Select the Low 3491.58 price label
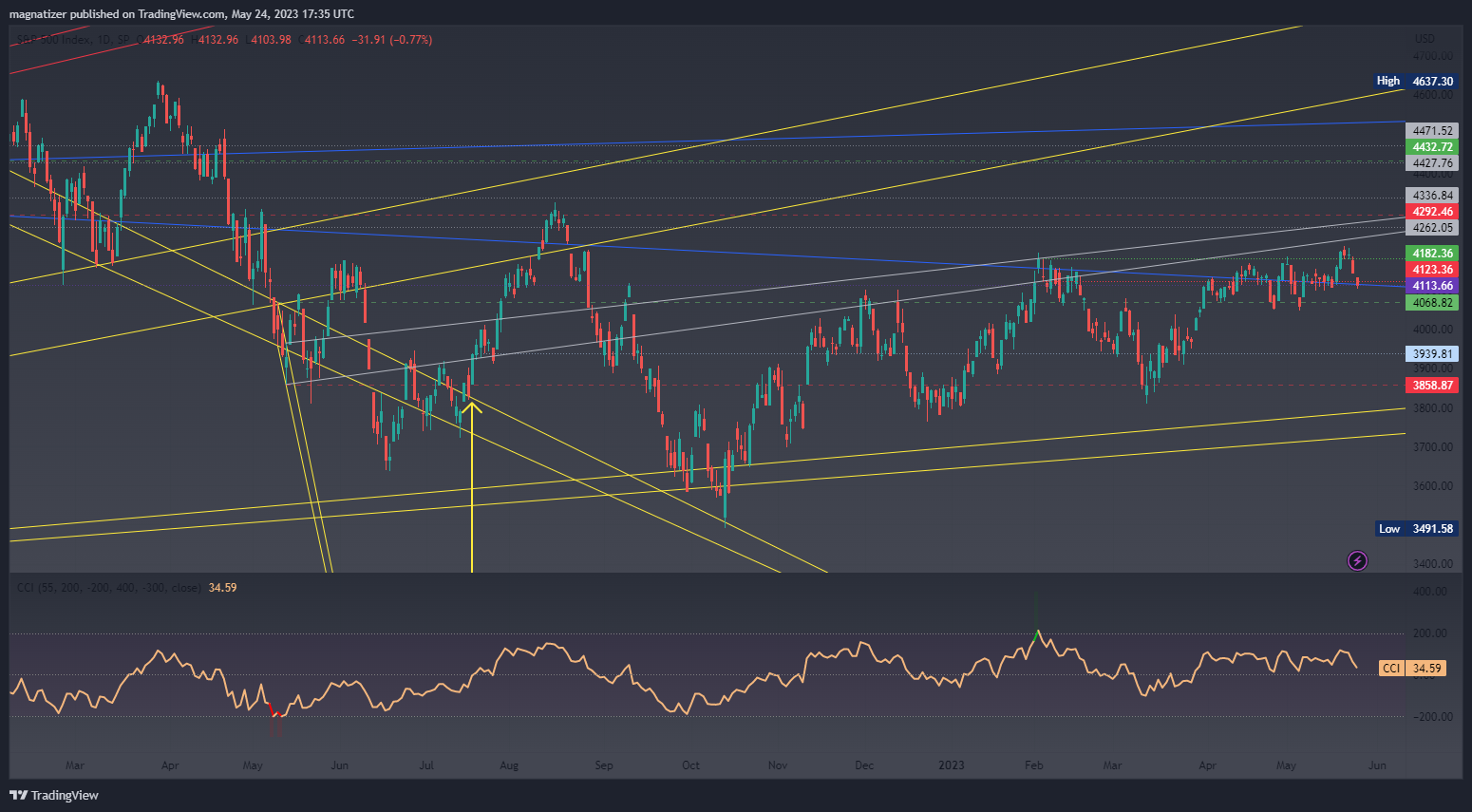The image size is (1472, 812). [1416, 529]
